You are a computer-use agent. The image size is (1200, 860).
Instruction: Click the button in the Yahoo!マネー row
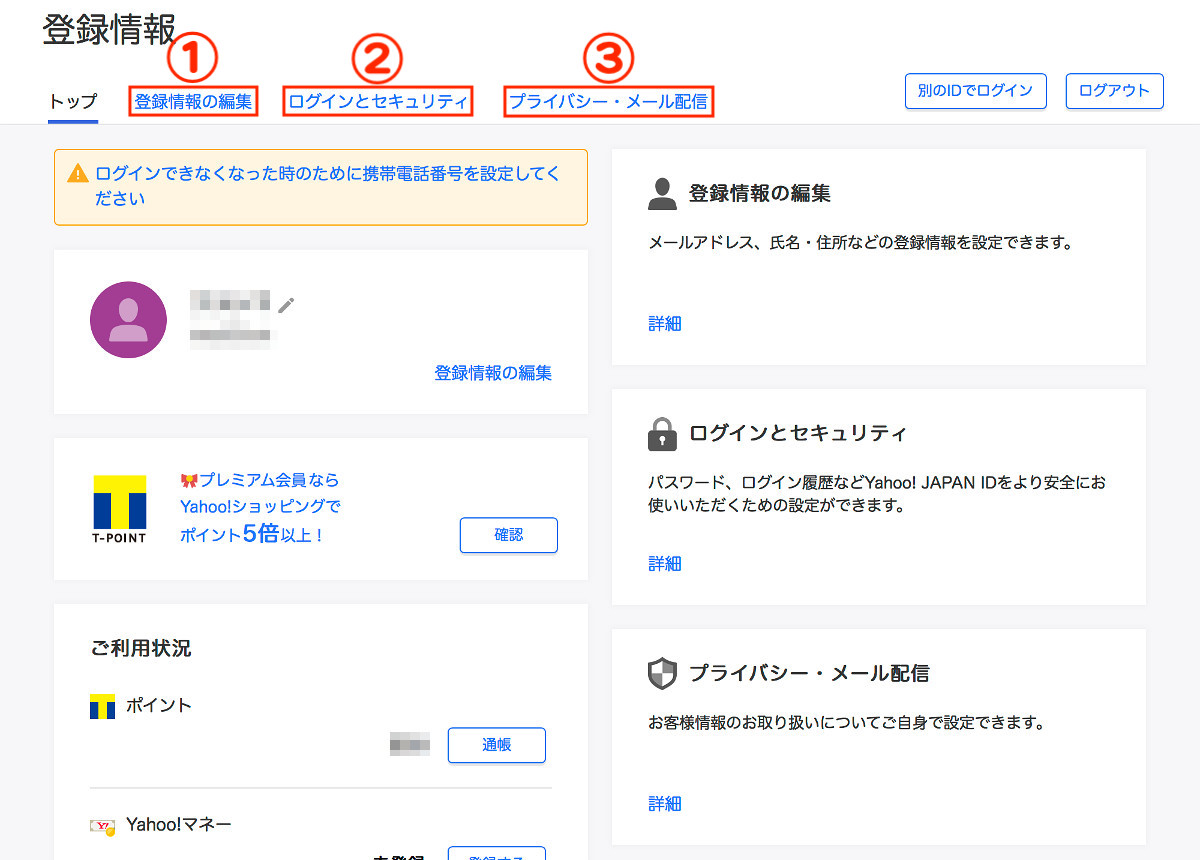pos(497,853)
